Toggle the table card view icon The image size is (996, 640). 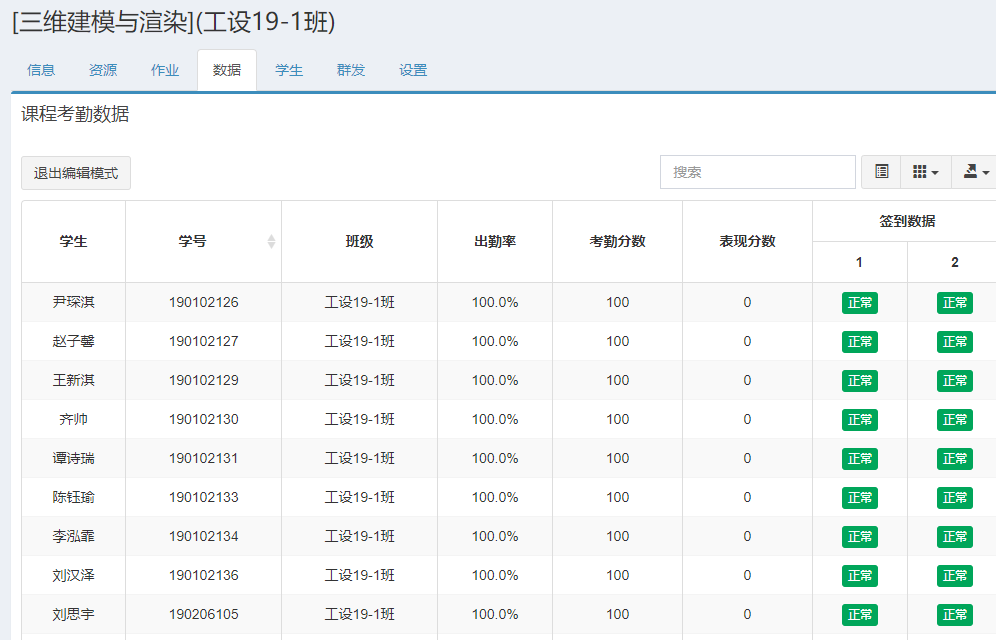881,172
